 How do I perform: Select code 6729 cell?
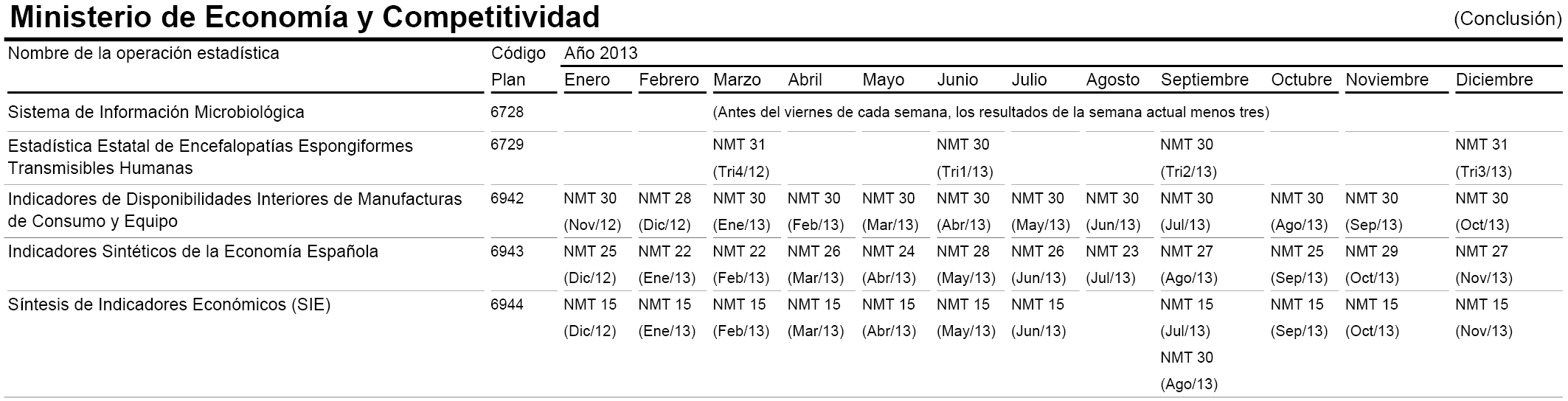507,144
